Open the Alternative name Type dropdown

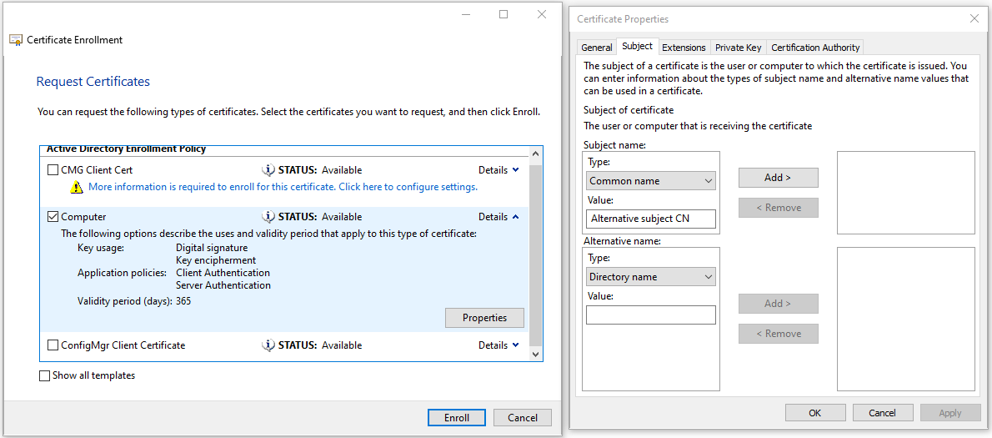(x=651, y=277)
